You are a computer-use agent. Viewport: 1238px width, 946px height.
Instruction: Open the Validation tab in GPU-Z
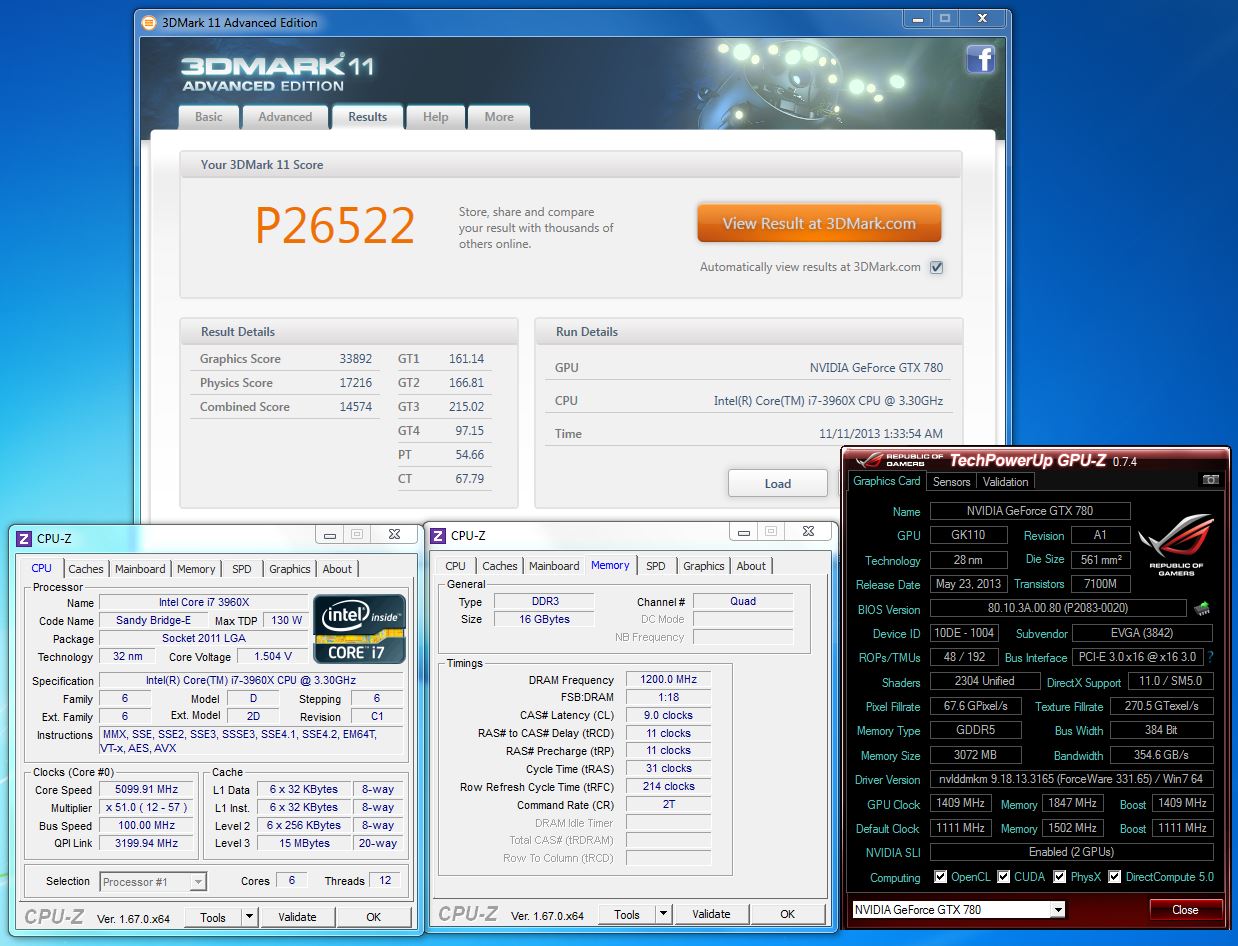[x=1006, y=482]
